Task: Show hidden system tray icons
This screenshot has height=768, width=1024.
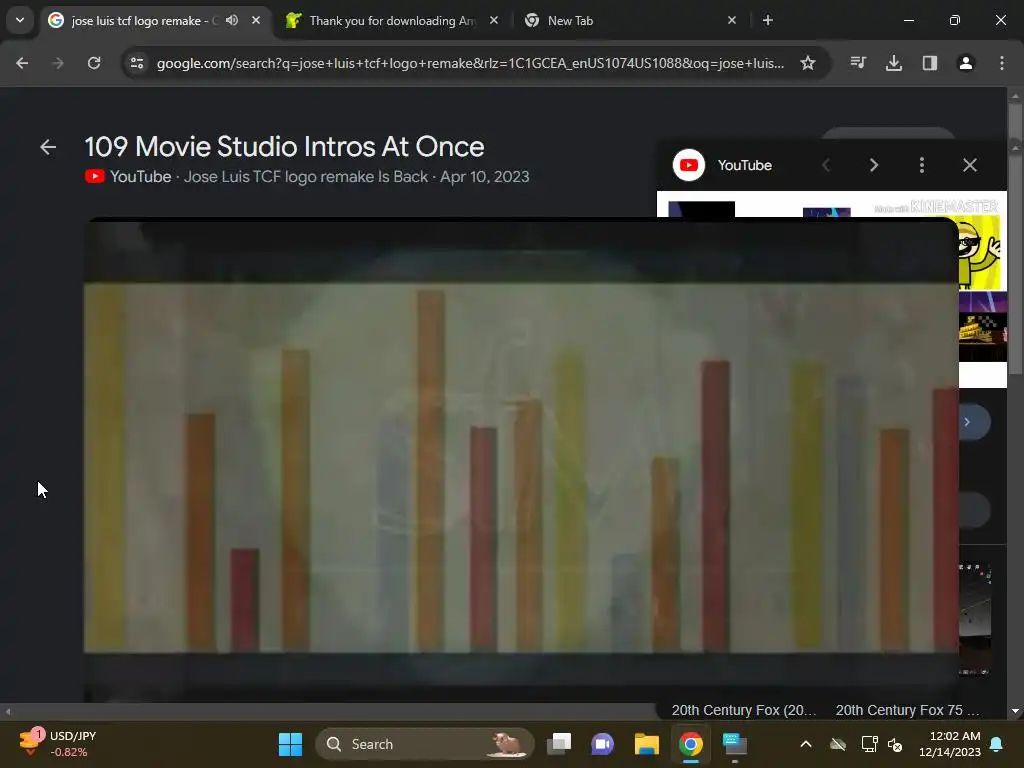Action: point(806,744)
